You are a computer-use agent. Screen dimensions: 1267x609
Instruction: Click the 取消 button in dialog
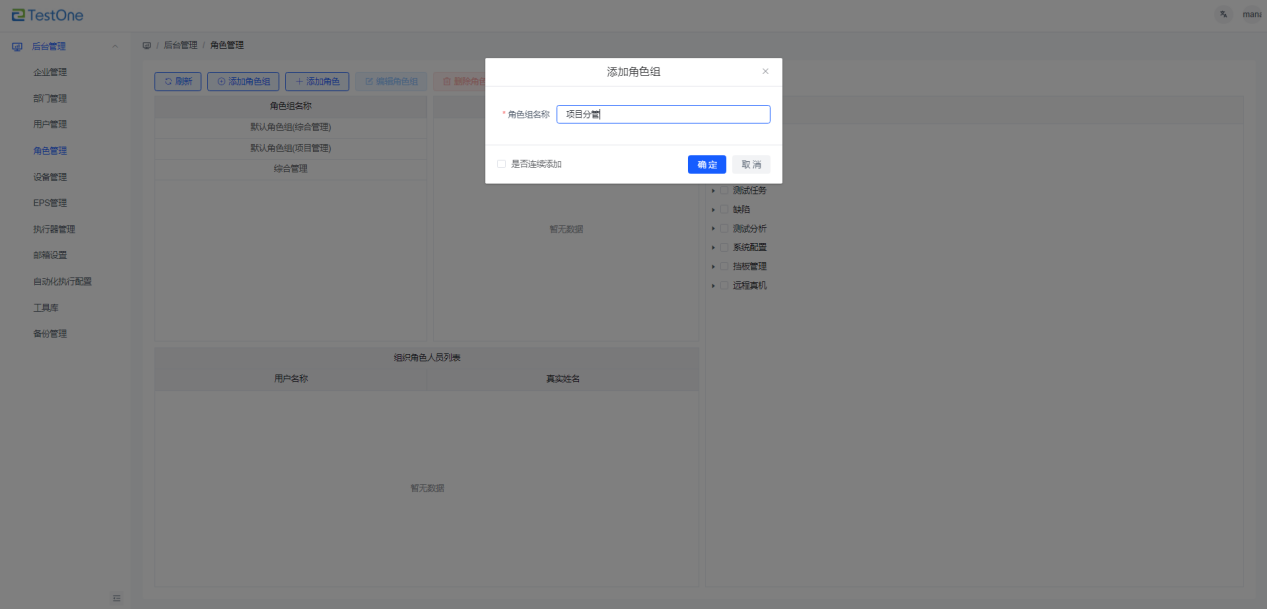click(751, 164)
